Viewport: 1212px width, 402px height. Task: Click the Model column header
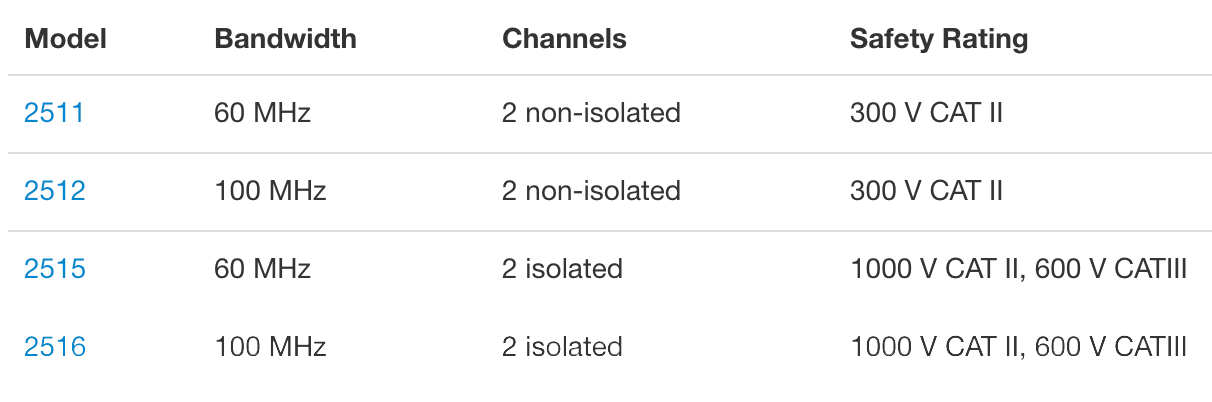point(66,39)
